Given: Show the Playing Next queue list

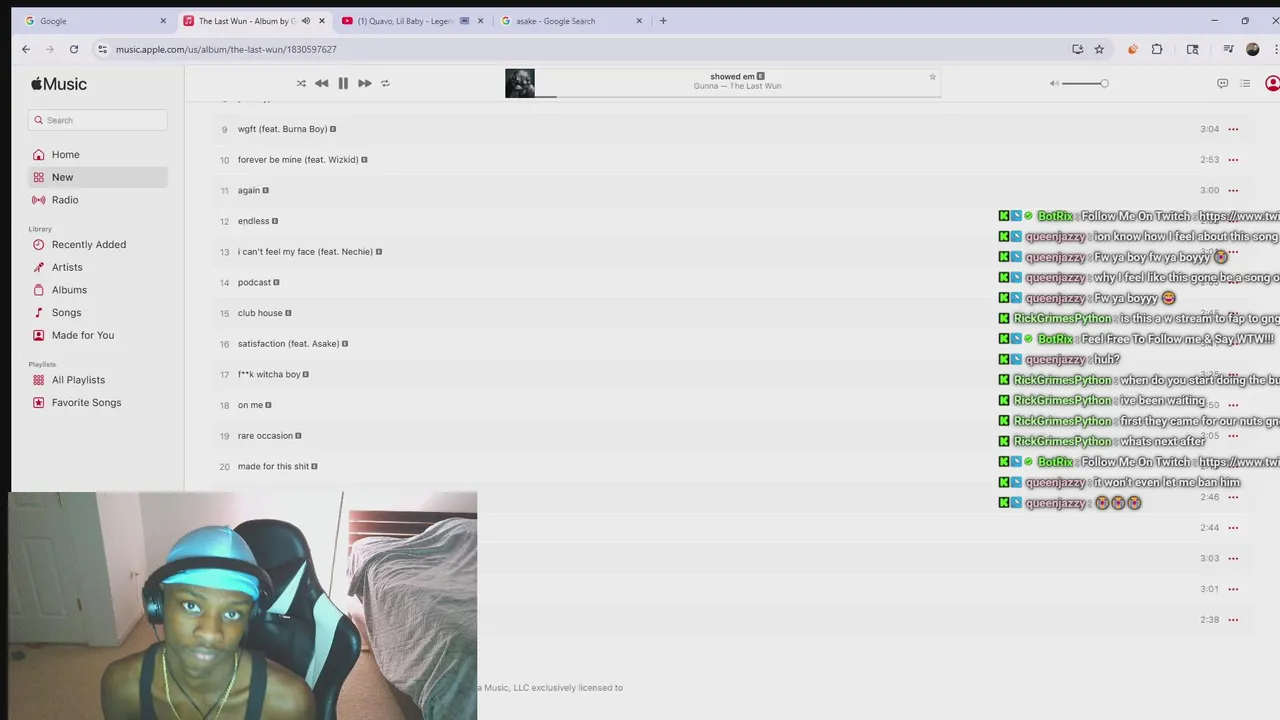Looking at the screenshot, I should pyautogui.click(x=1245, y=83).
